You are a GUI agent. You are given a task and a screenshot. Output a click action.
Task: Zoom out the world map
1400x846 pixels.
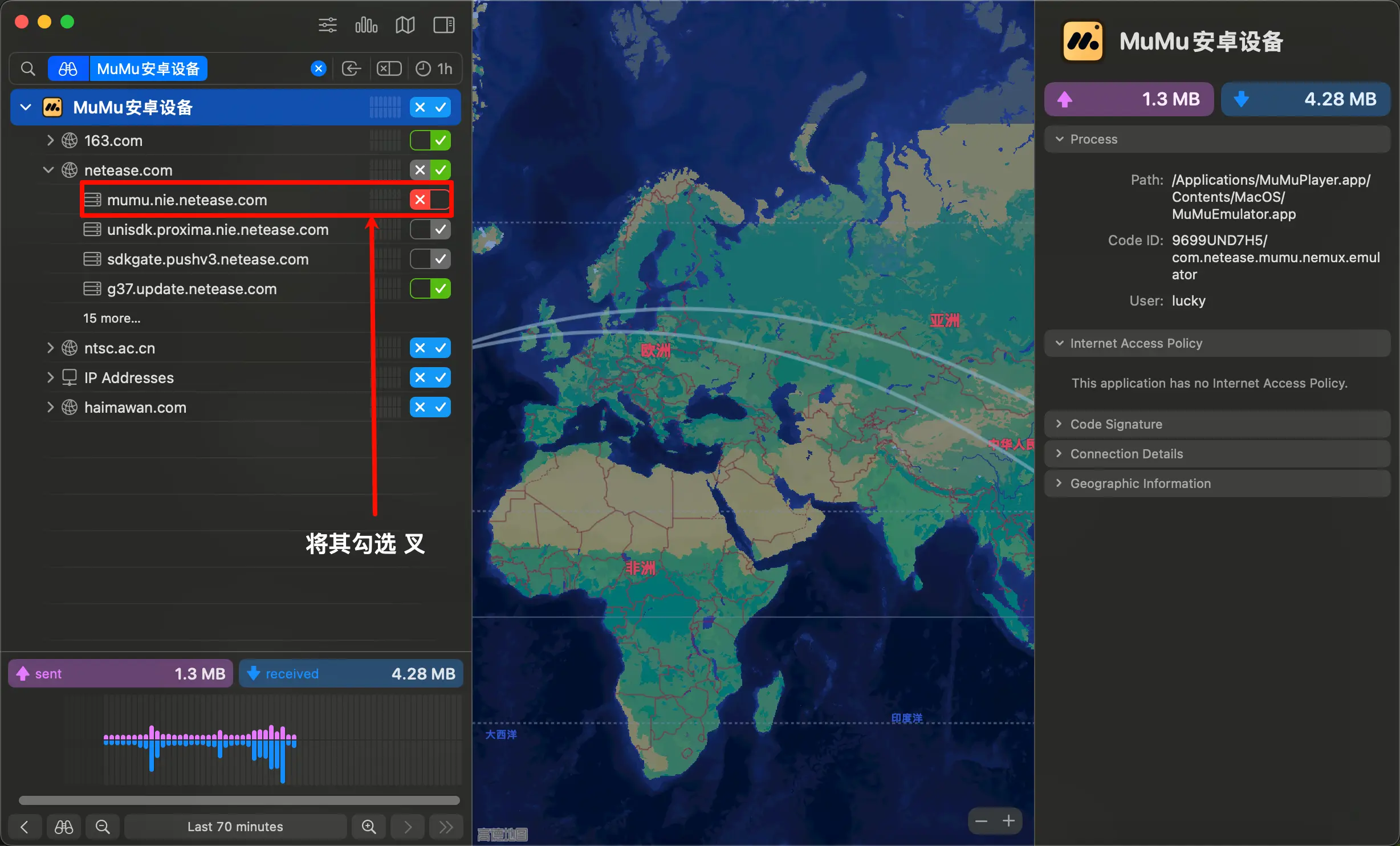click(981, 821)
